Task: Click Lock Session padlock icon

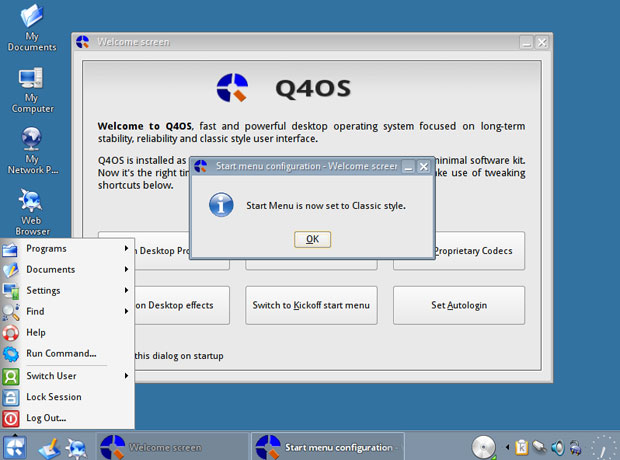Action: (x=10, y=398)
